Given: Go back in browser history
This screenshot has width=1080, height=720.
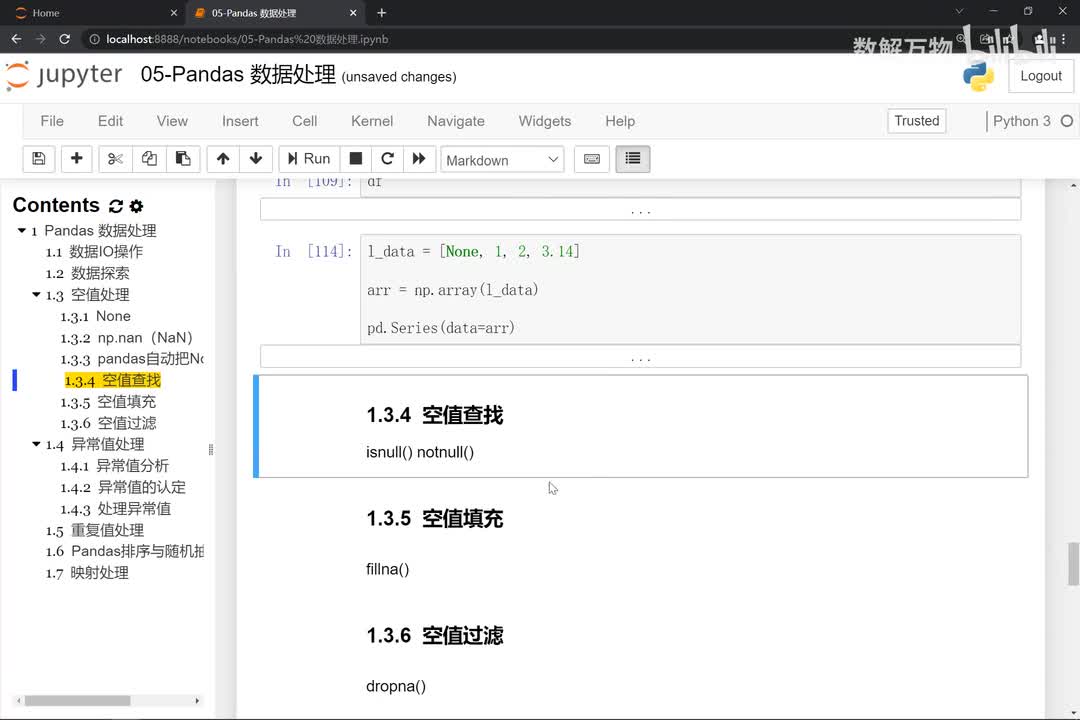Looking at the screenshot, I should [17, 39].
